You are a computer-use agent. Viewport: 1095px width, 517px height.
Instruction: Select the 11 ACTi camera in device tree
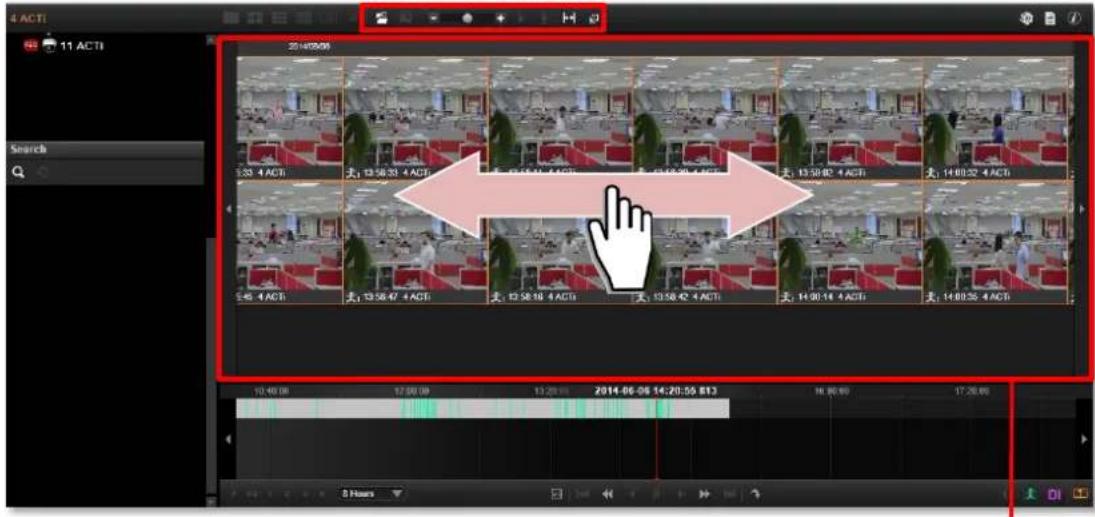point(64,46)
